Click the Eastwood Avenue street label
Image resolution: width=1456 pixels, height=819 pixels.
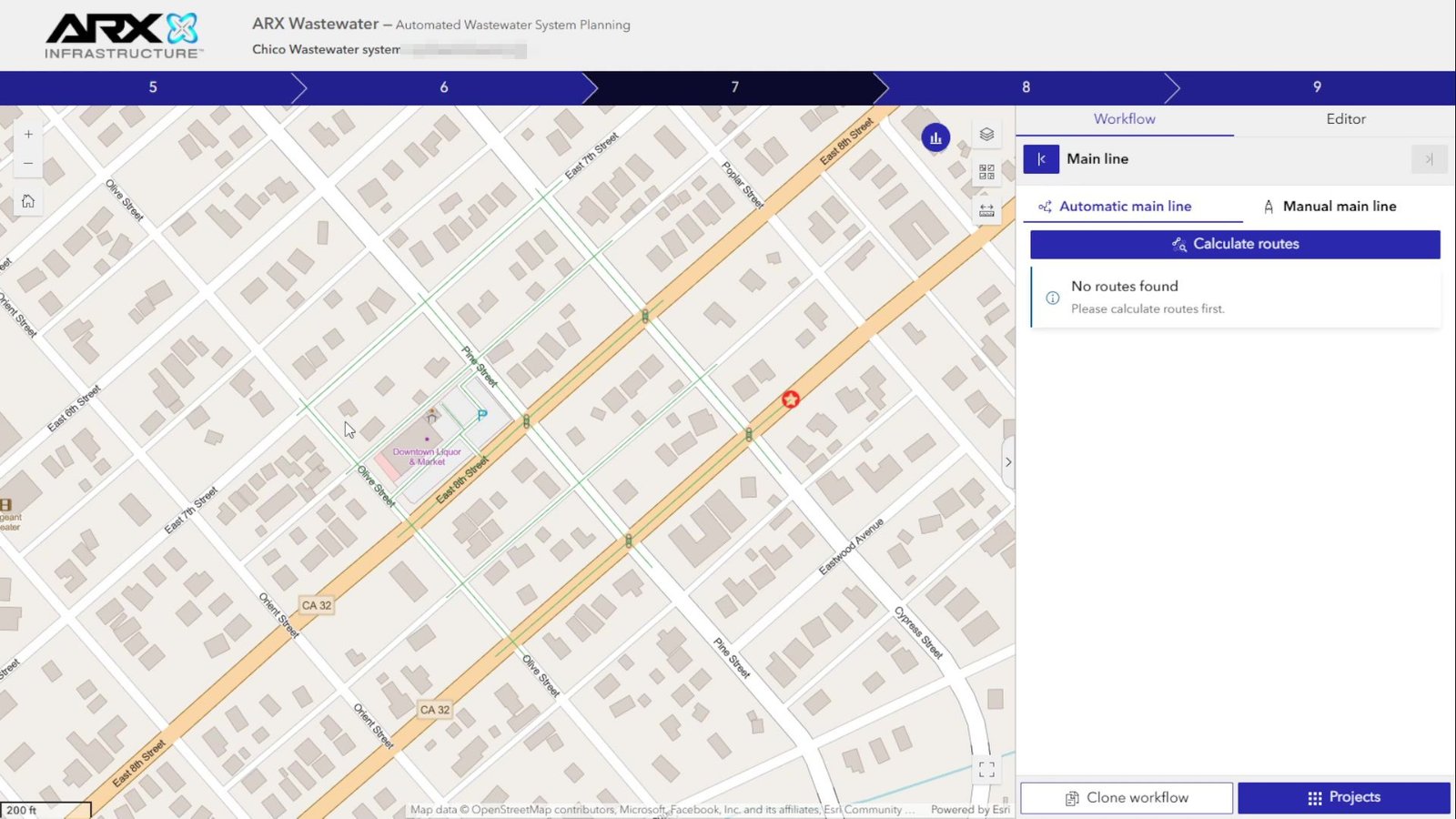[851, 547]
